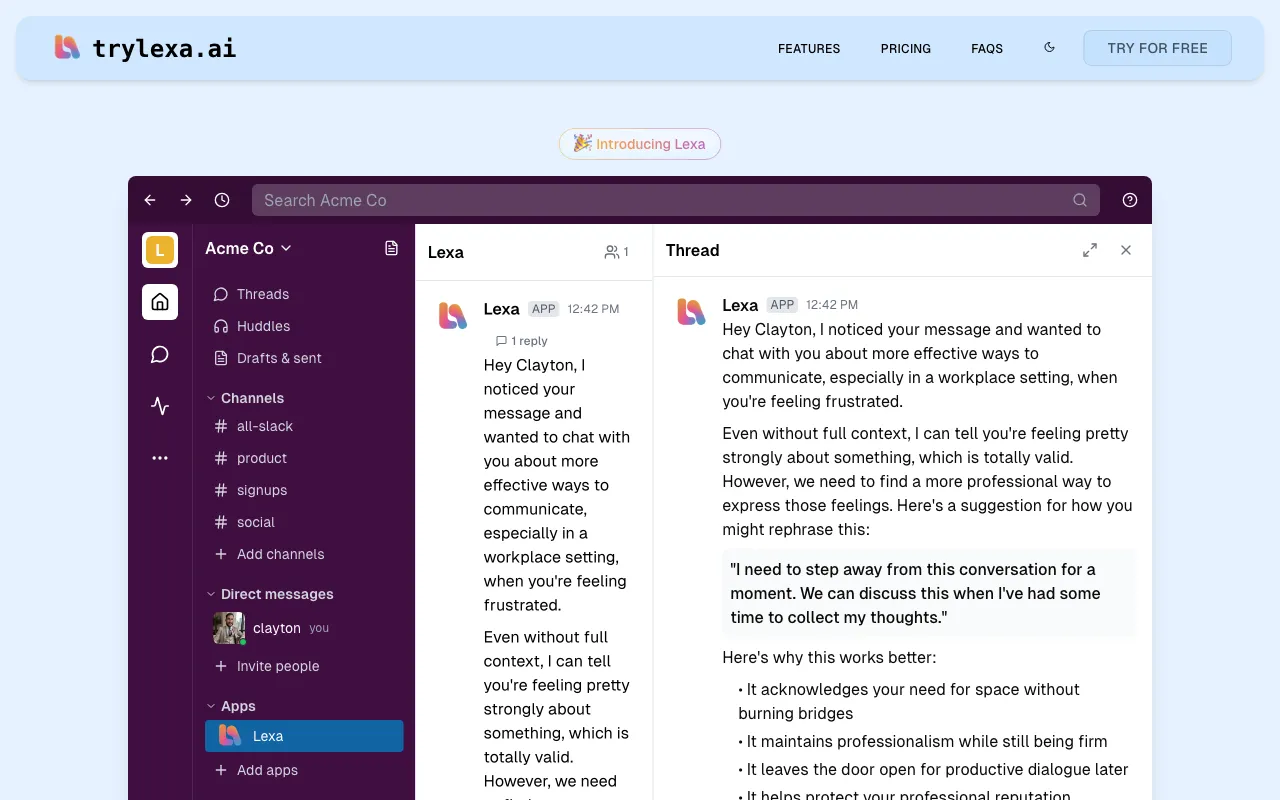Open the Acme Co workspace dropdown
1280x800 pixels.
248,248
